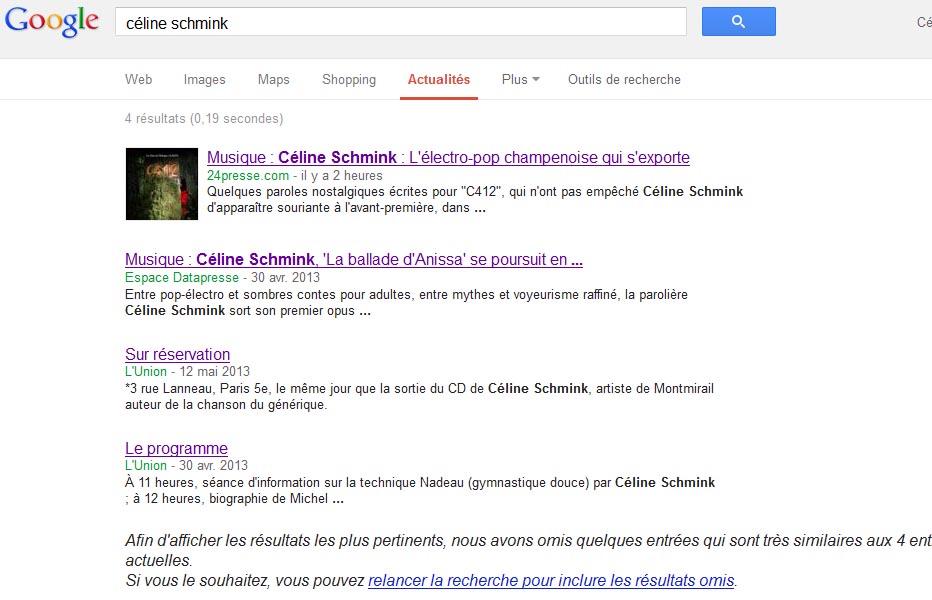The height and width of the screenshot is (600, 932).
Task: Click the Espace Datapresse source label
Action: click(x=182, y=277)
